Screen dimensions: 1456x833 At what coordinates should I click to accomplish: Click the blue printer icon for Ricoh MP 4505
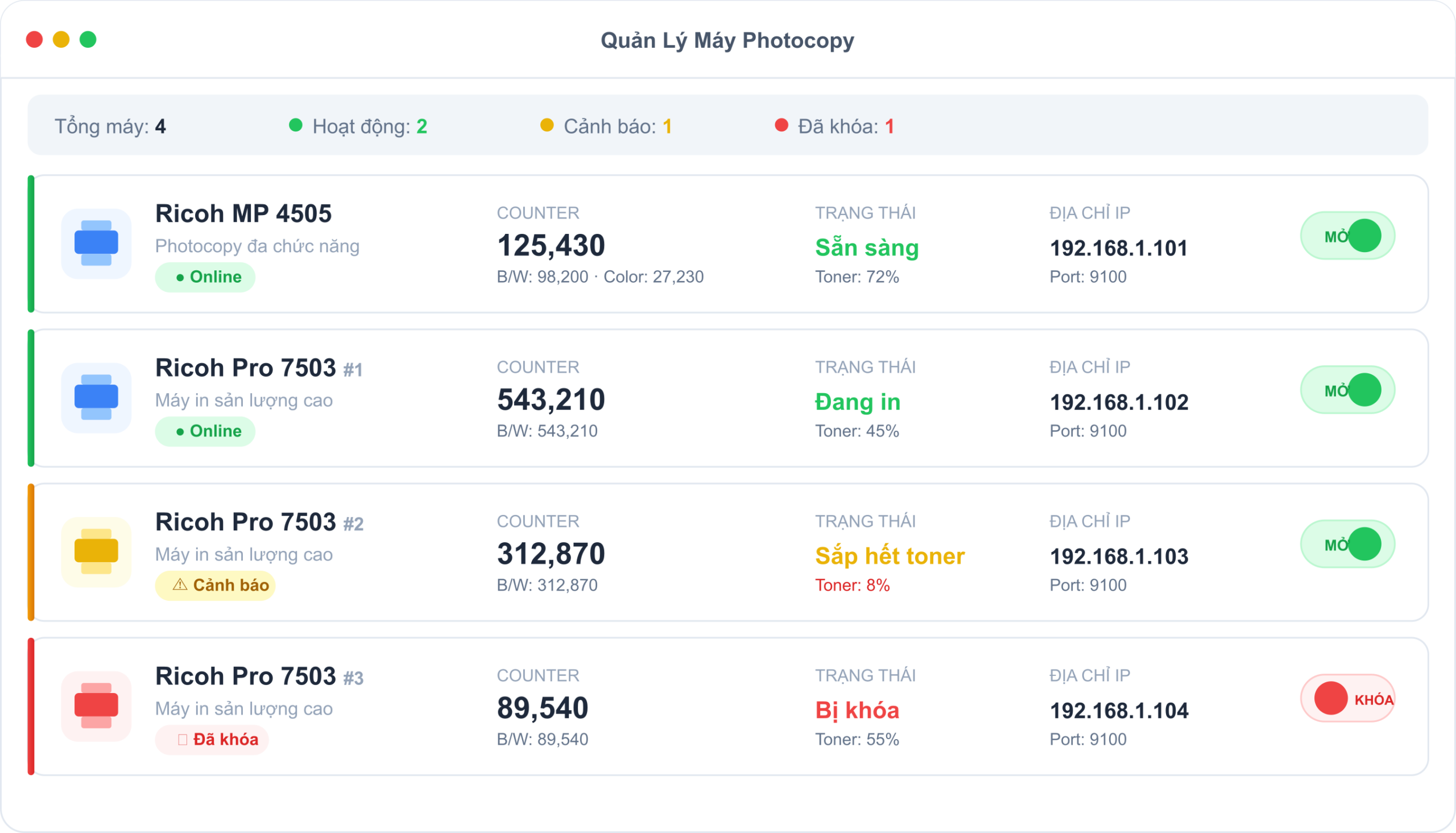[96, 243]
